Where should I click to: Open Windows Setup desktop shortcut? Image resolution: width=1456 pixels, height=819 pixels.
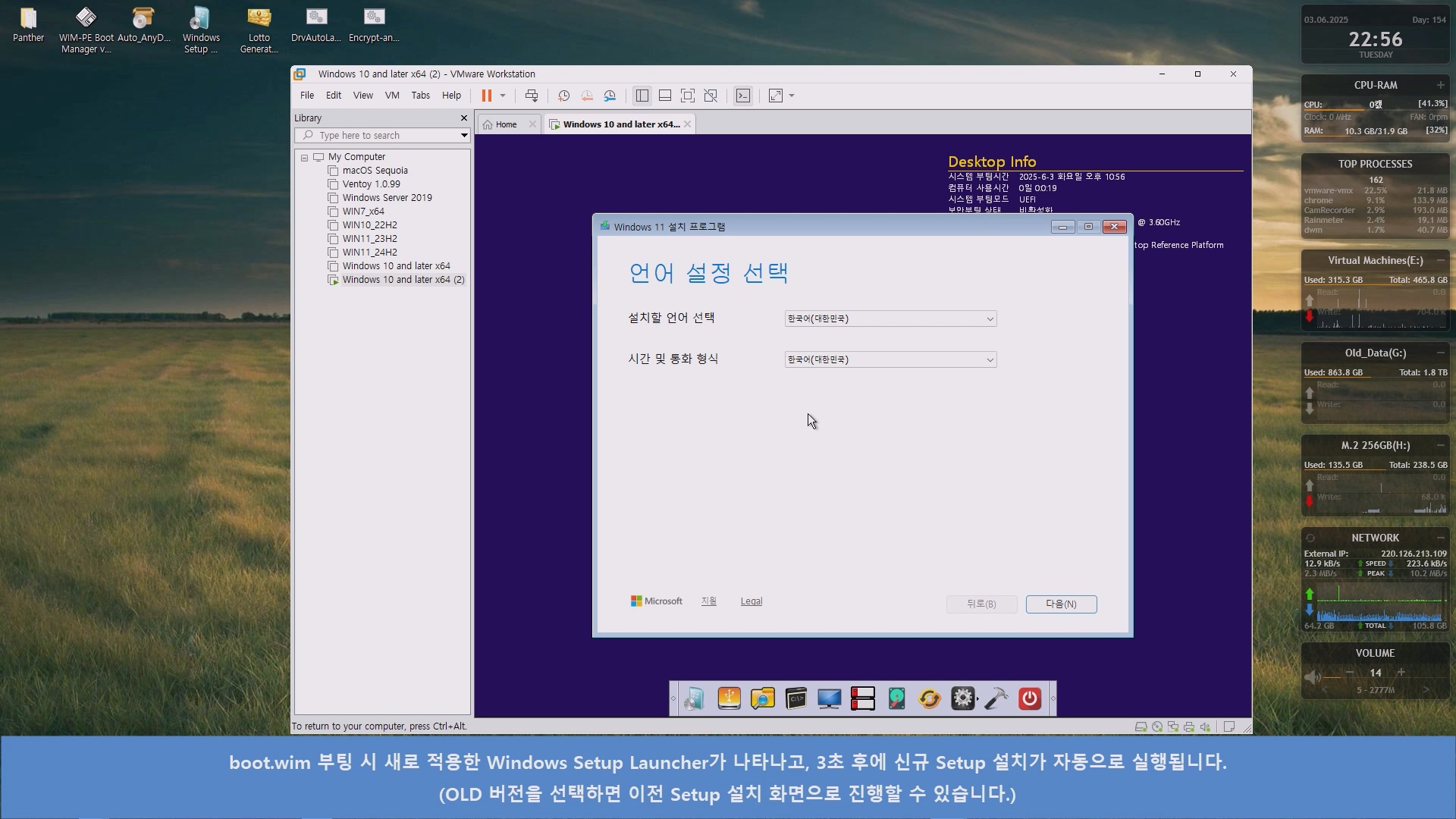201,30
